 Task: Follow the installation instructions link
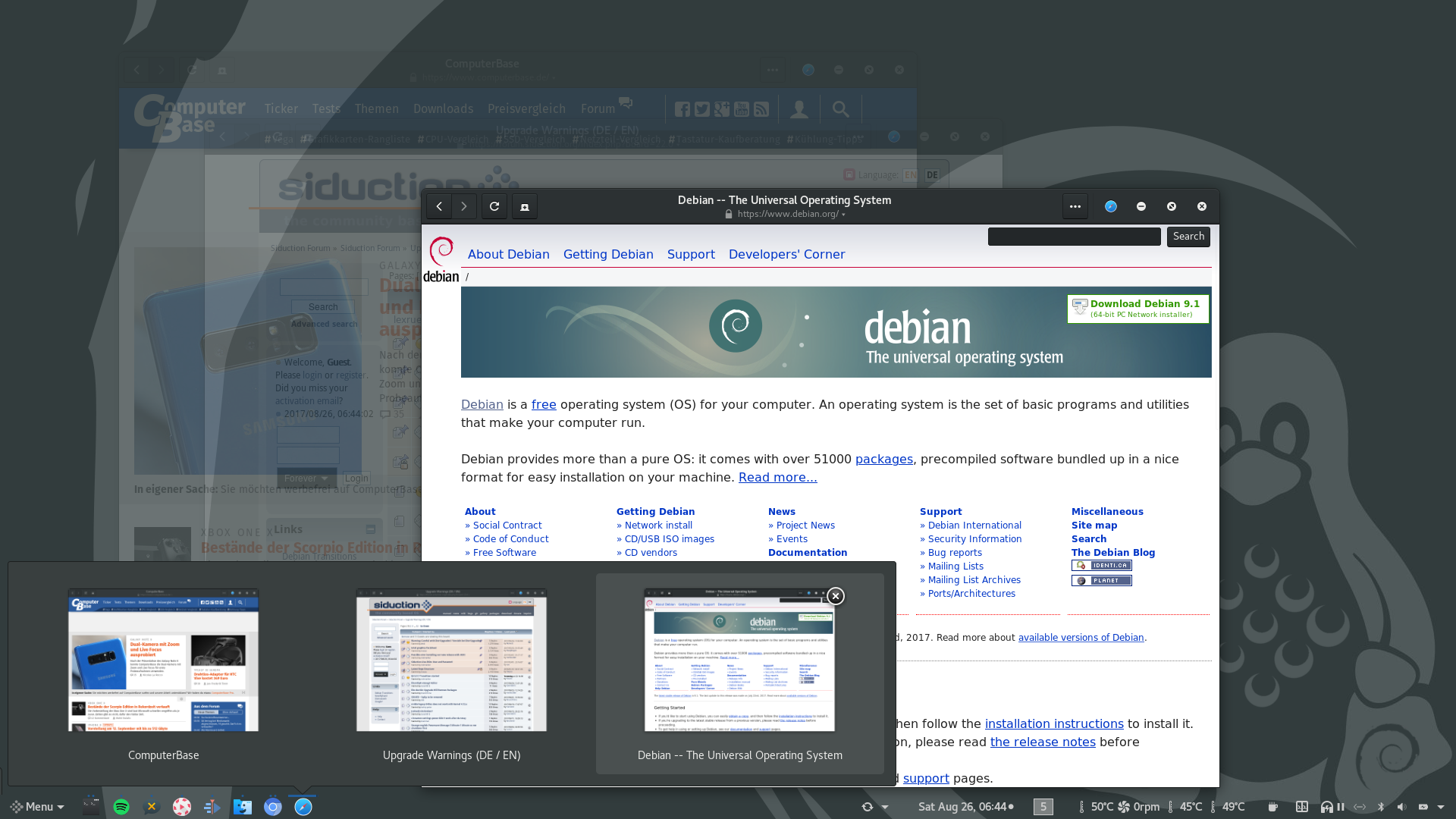coord(1053,723)
